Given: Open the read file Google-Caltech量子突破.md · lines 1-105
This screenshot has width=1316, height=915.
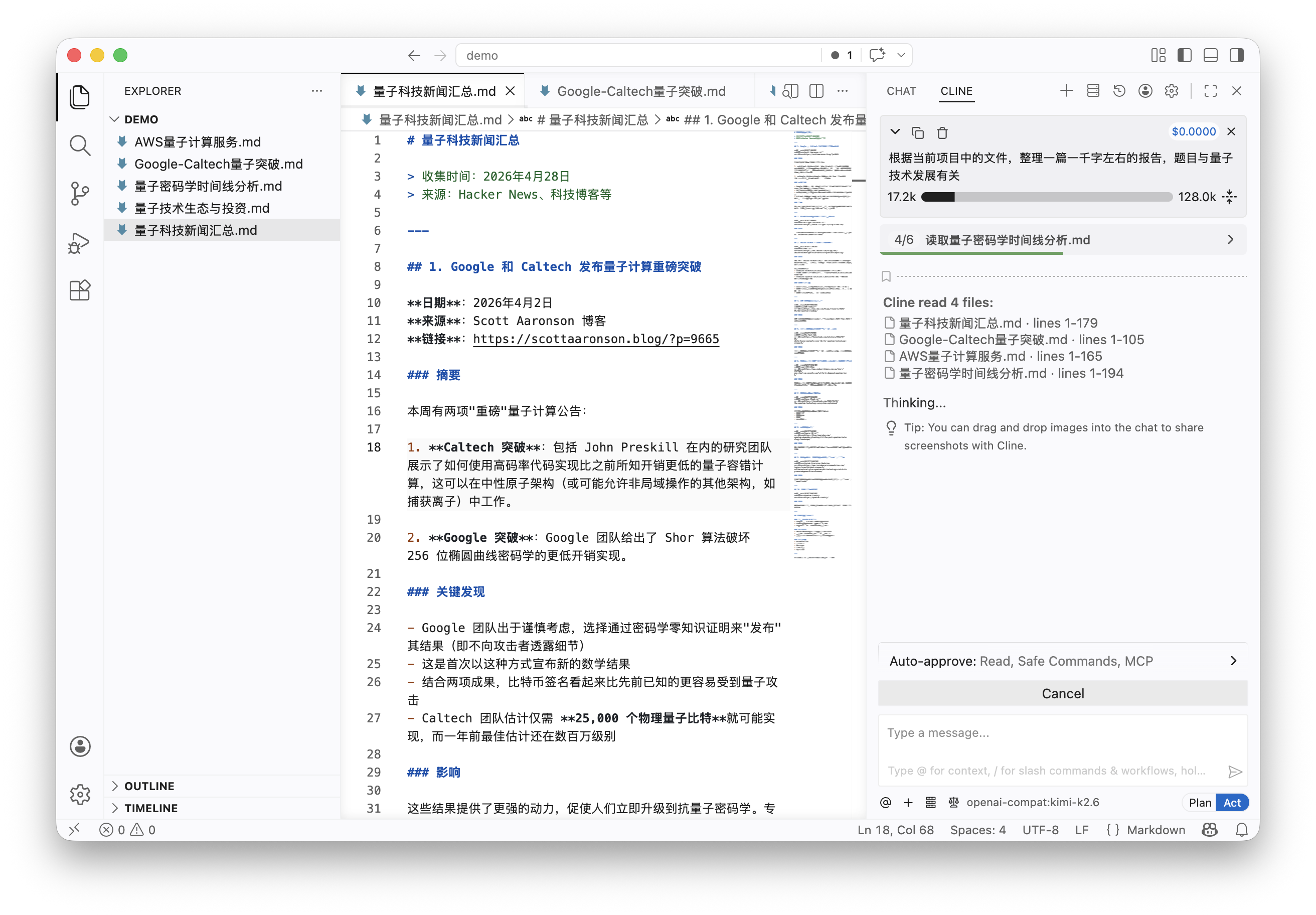Looking at the screenshot, I should 1021,340.
